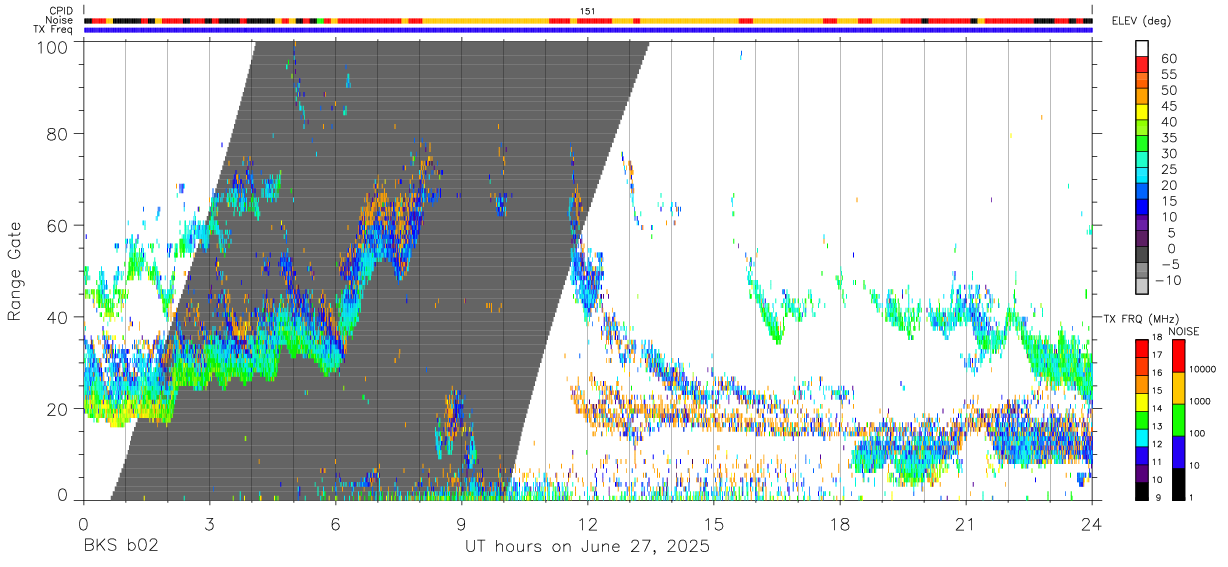Click the TX Freq row label
1228x567 pixels.
pos(54,30)
